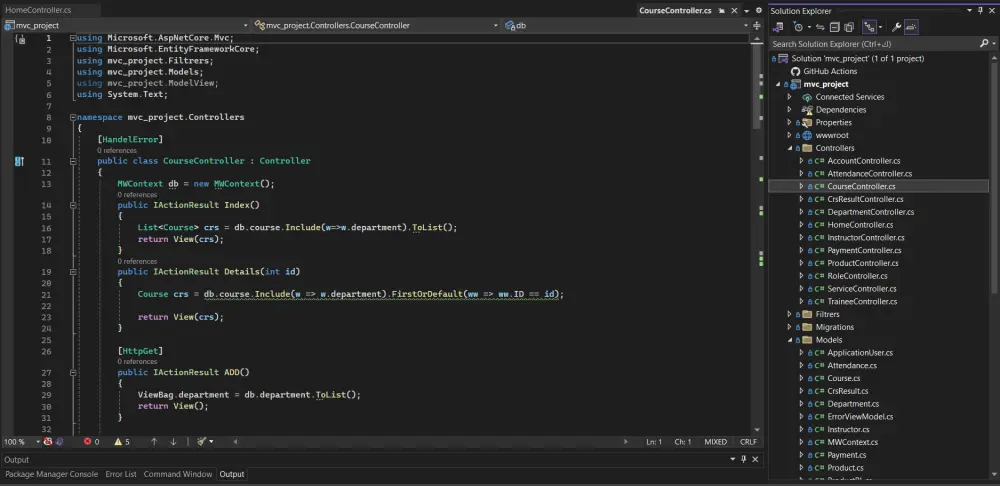
Task: Collapse the Controllers folder node
Action: (x=790, y=148)
